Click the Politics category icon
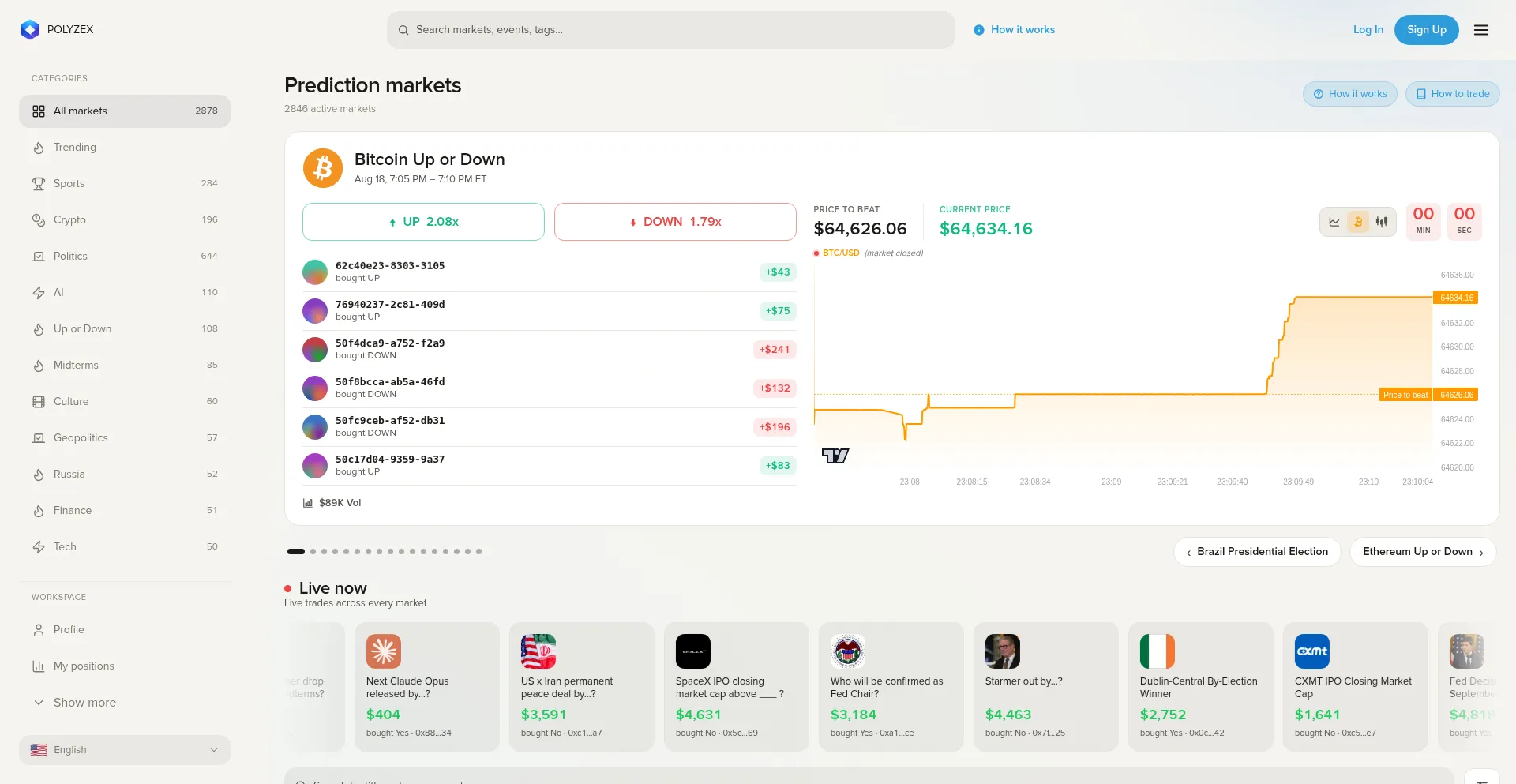1516x784 pixels. [x=39, y=257]
